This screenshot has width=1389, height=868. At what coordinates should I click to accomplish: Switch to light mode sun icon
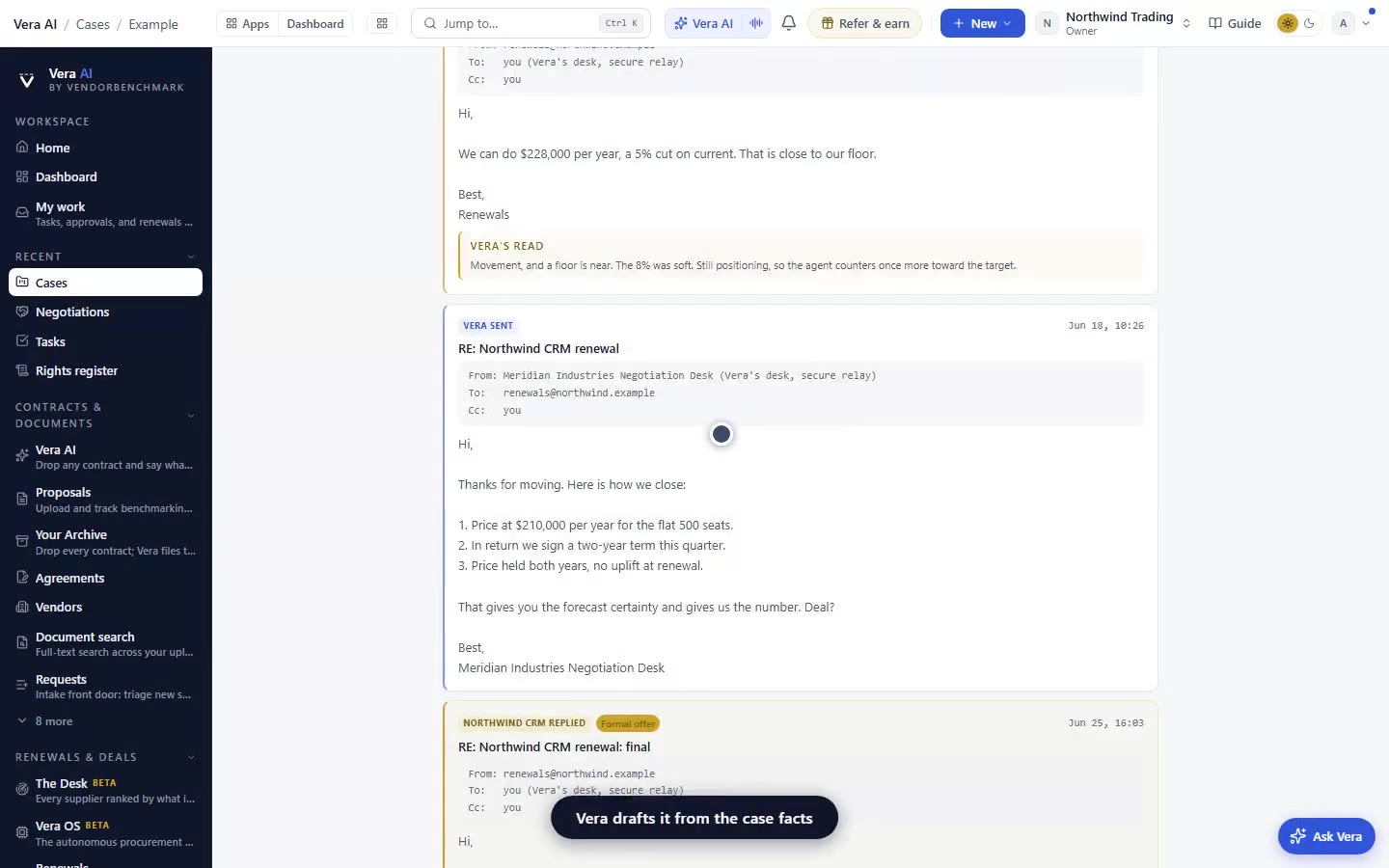pyautogui.click(x=1287, y=23)
